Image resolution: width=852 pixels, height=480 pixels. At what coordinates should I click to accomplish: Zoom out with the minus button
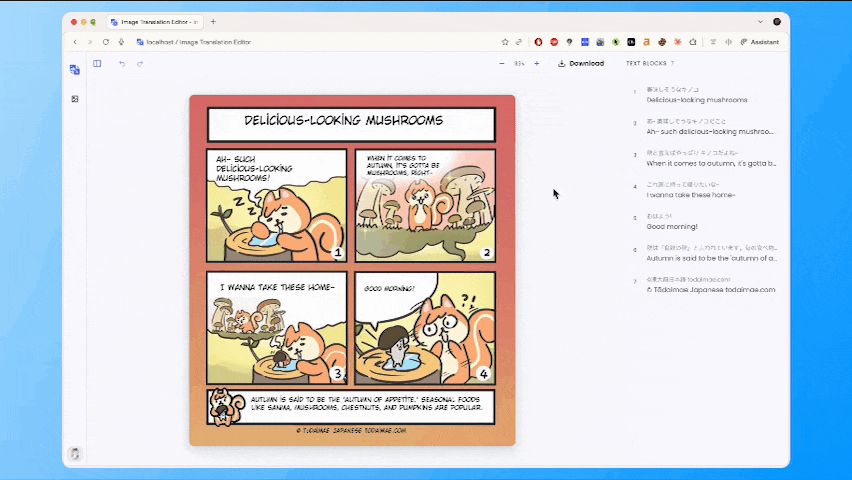click(x=502, y=64)
